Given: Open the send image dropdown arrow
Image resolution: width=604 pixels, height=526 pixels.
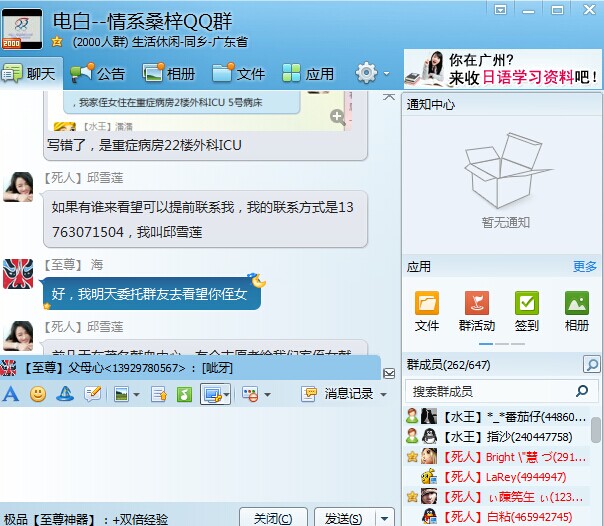Looking at the screenshot, I should coord(136,395).
